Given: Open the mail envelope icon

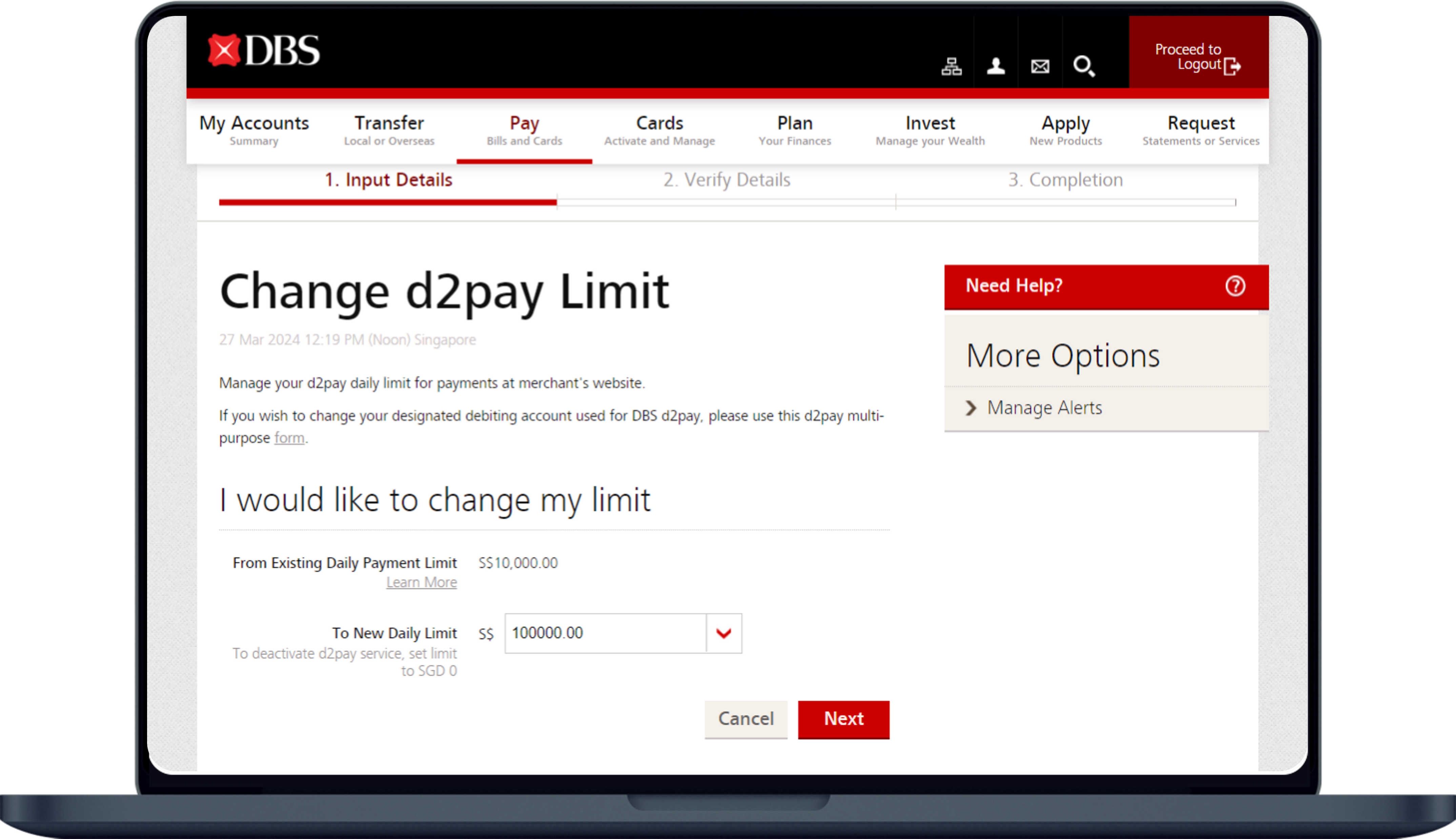Looking at the screenshot, I should [1040, 67].
